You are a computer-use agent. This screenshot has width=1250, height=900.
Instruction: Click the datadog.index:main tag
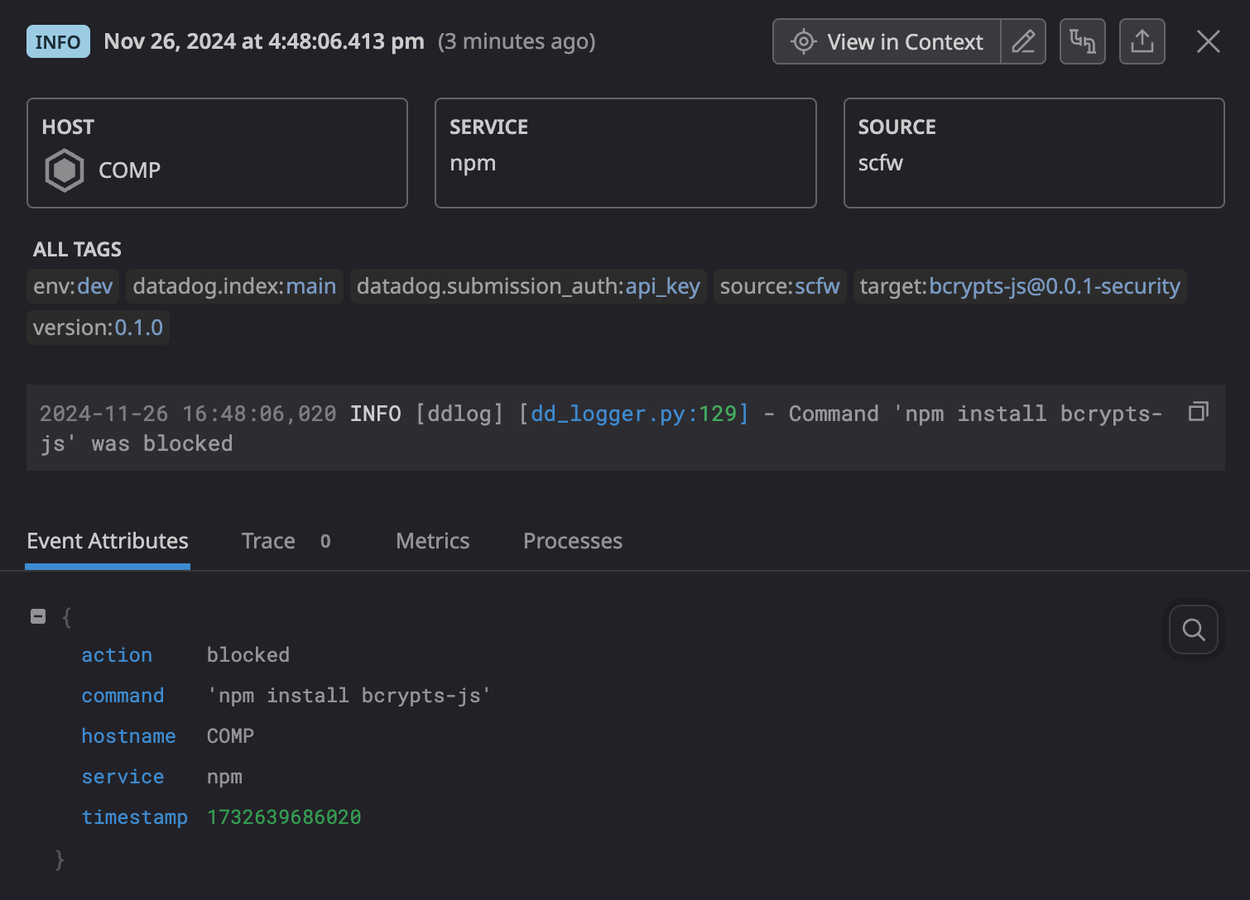click(233, 286)
